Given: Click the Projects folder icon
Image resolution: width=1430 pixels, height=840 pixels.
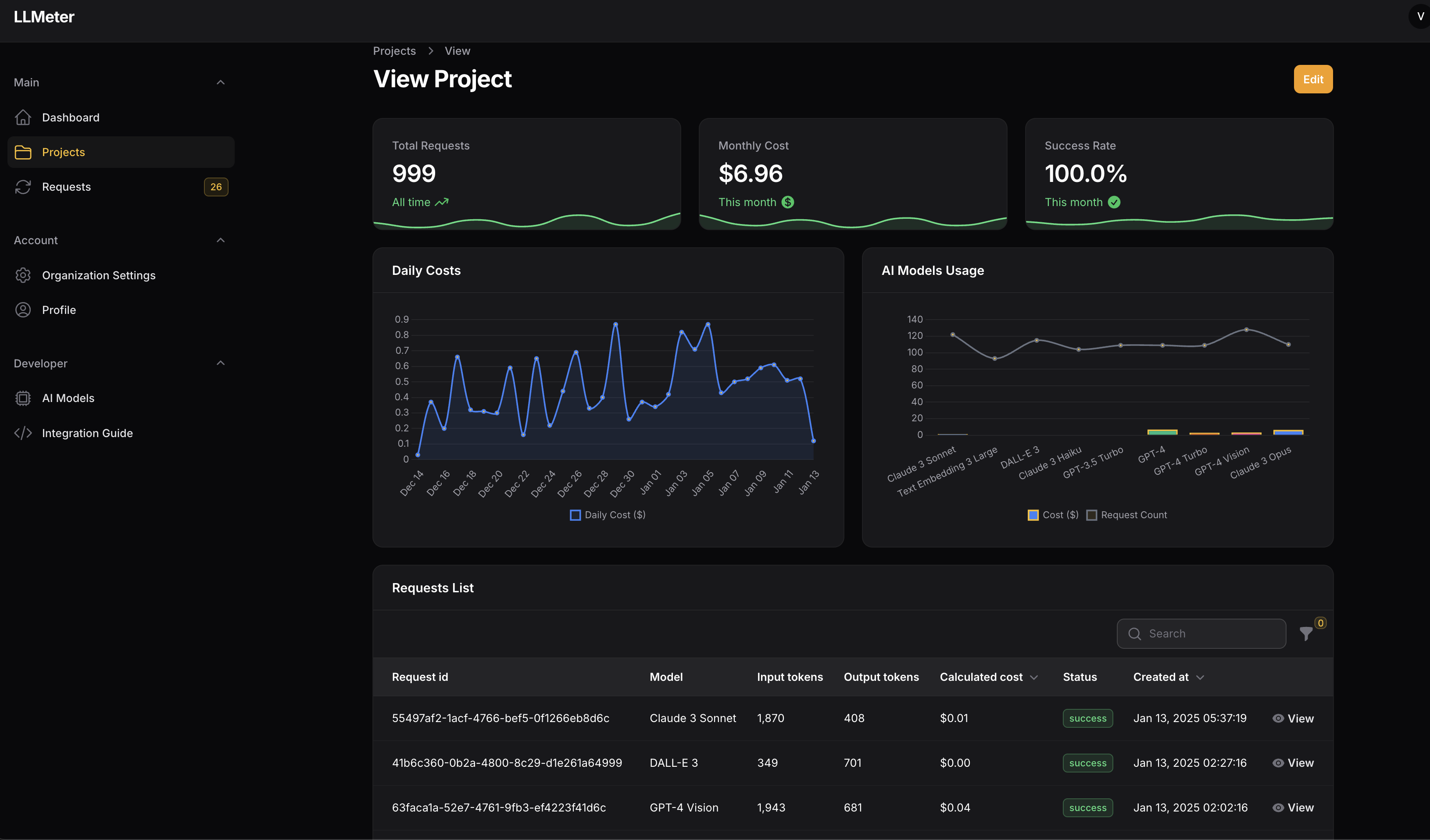Looking at the screenshot, I should pos(22,152).
